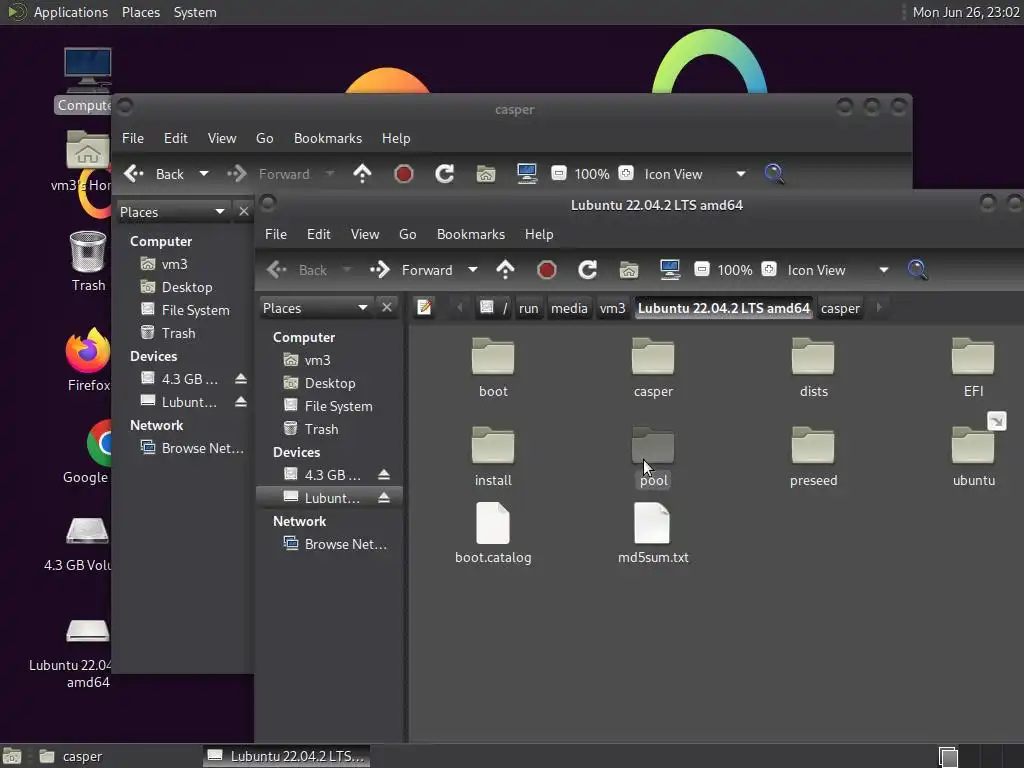Reload the casper window
Viewport: 1024px width, 768px height.
(445, 174)
